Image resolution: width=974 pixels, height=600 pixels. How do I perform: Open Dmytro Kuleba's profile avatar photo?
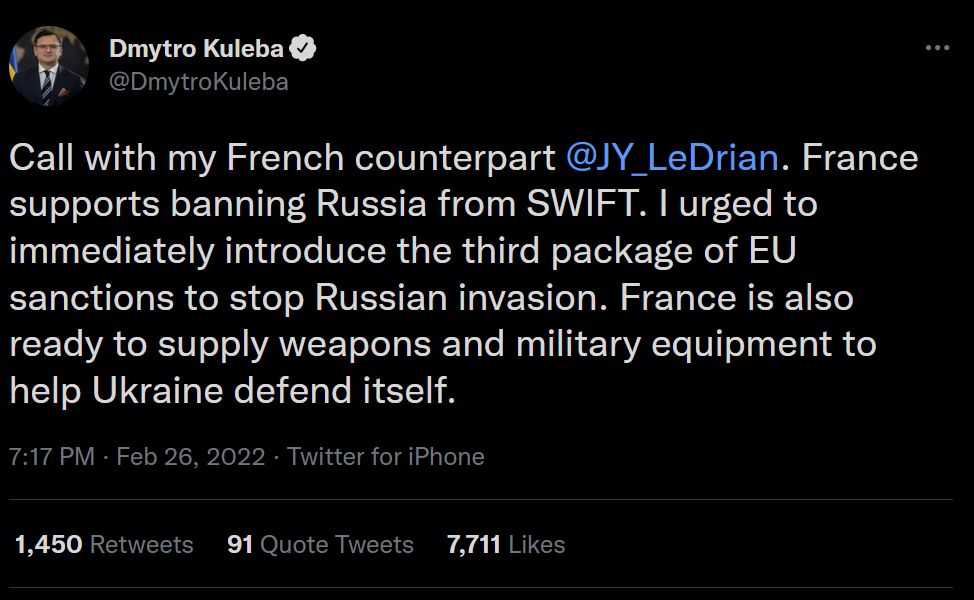[49, 66]
